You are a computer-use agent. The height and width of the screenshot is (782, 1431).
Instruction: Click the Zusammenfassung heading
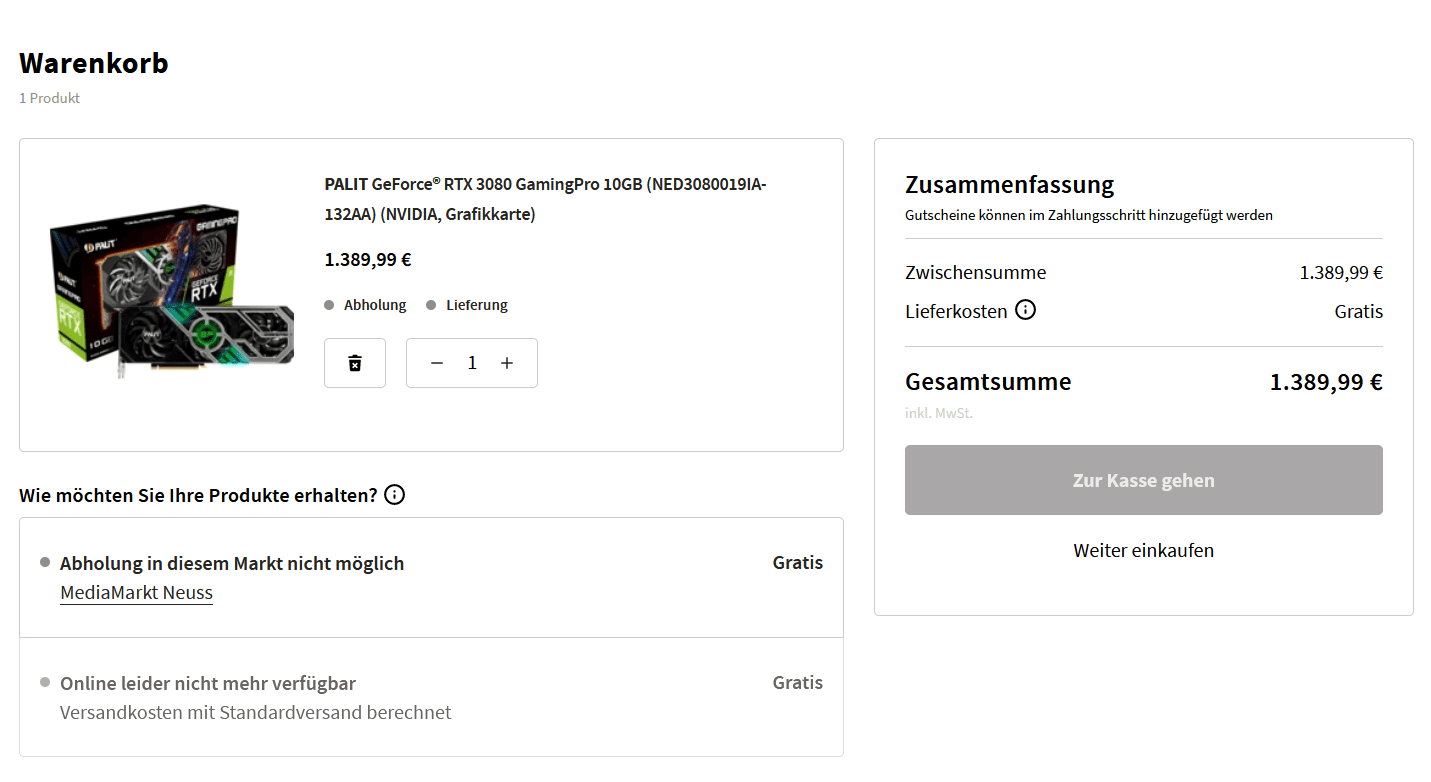tap(1010, 185)
